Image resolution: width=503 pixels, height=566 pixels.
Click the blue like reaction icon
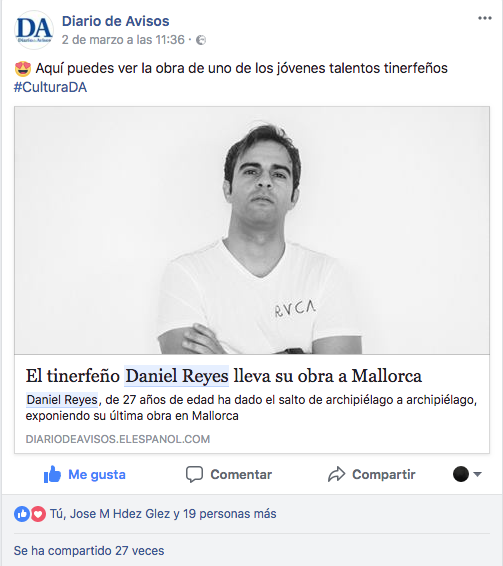point(22,514)
